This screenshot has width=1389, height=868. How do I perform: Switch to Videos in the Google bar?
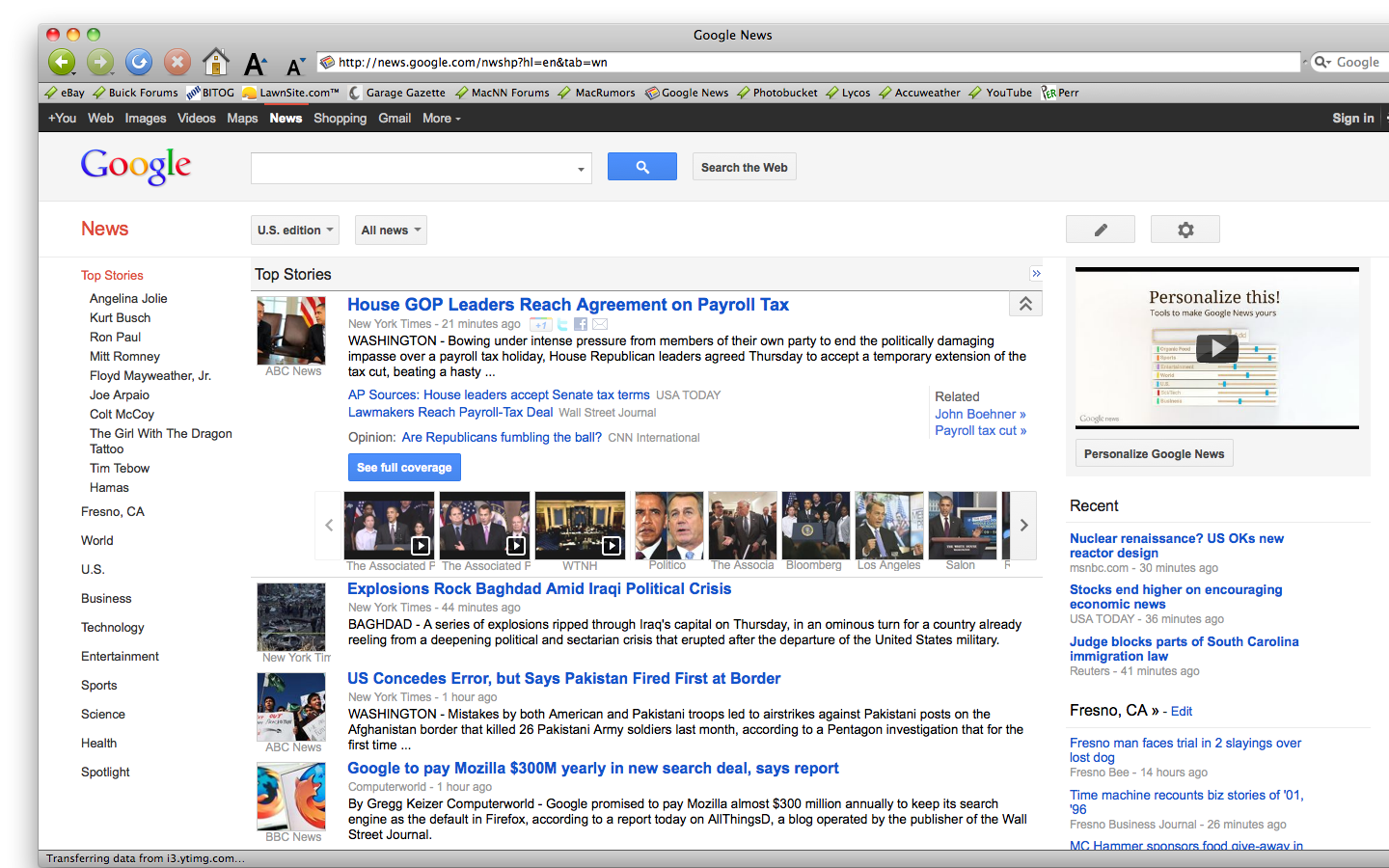coord(197,118)
